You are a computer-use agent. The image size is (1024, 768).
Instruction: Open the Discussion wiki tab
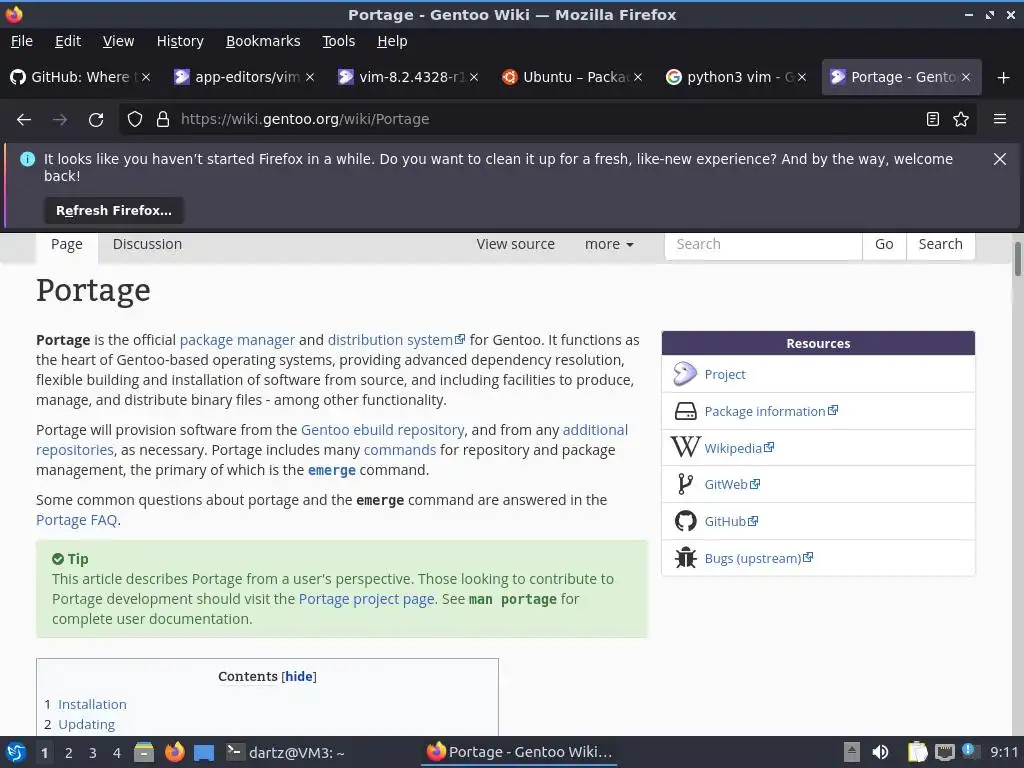[148, 244]
